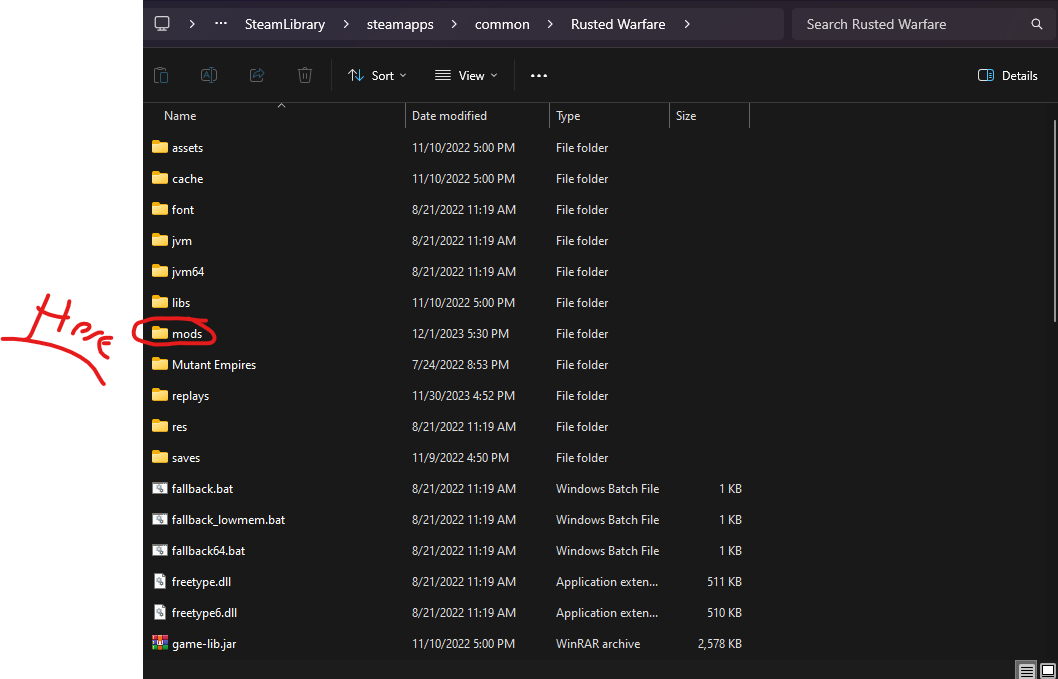Click the Delete trash icon
The image size is (1058, 679).
click(305, 75)
